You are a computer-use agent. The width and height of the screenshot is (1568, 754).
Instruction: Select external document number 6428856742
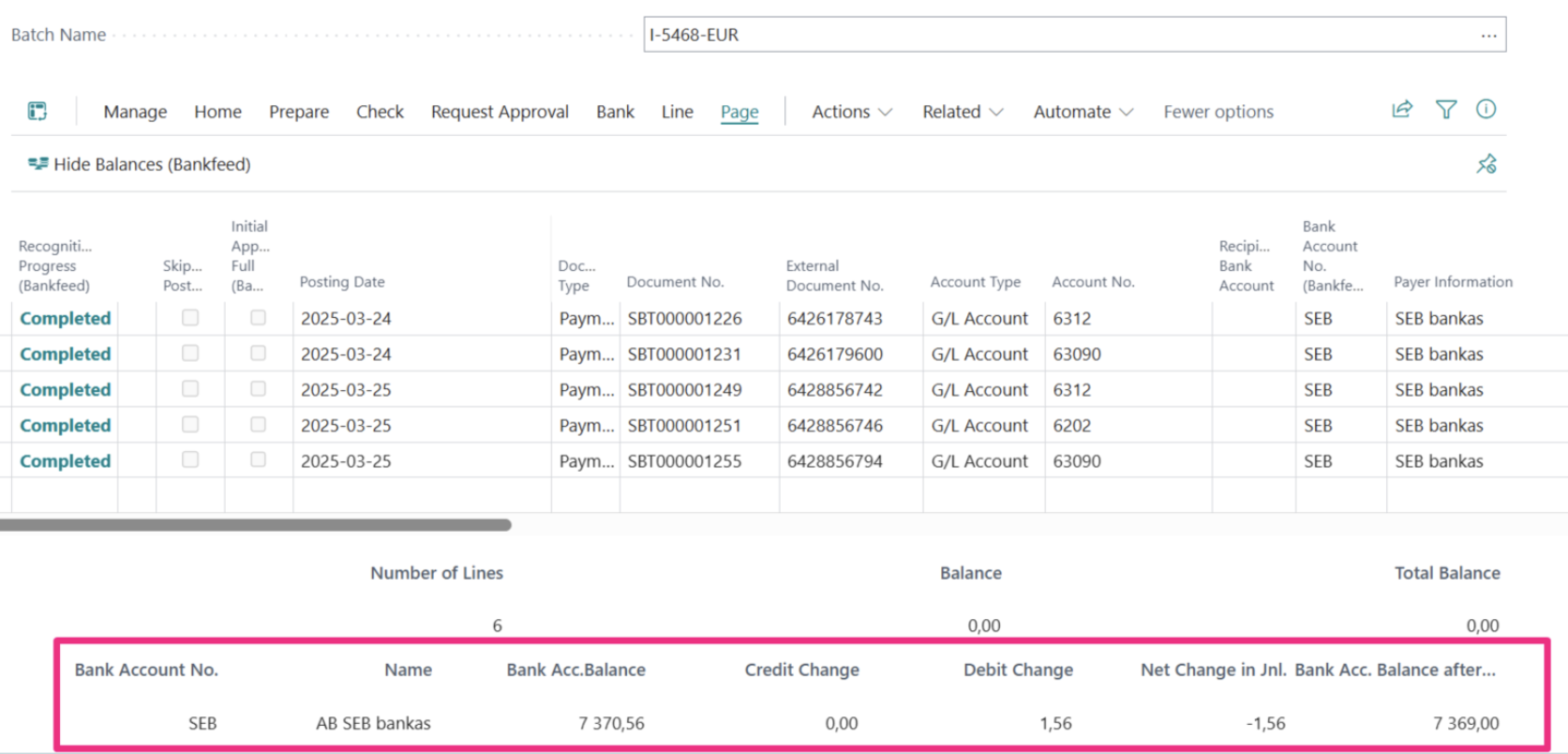[x=835, y=389]
